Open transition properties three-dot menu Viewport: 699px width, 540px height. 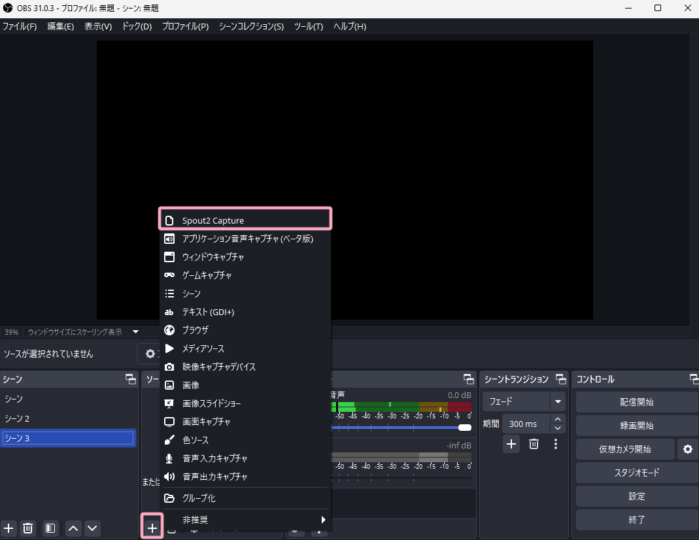[555, 444]
